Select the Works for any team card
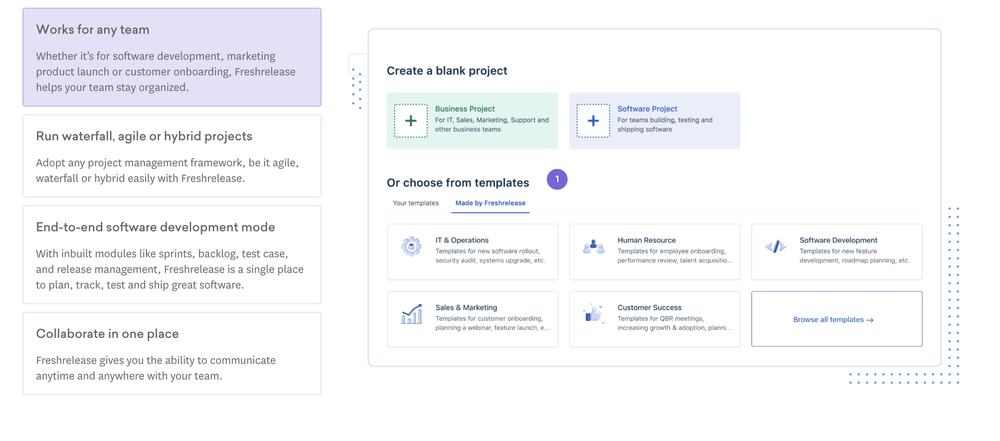 [x=172, y=57]
